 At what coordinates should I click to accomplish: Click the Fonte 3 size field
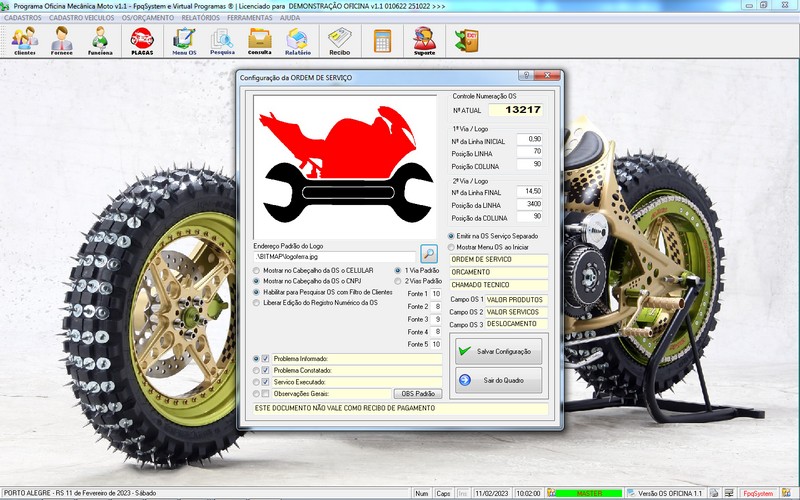(436, 319)
